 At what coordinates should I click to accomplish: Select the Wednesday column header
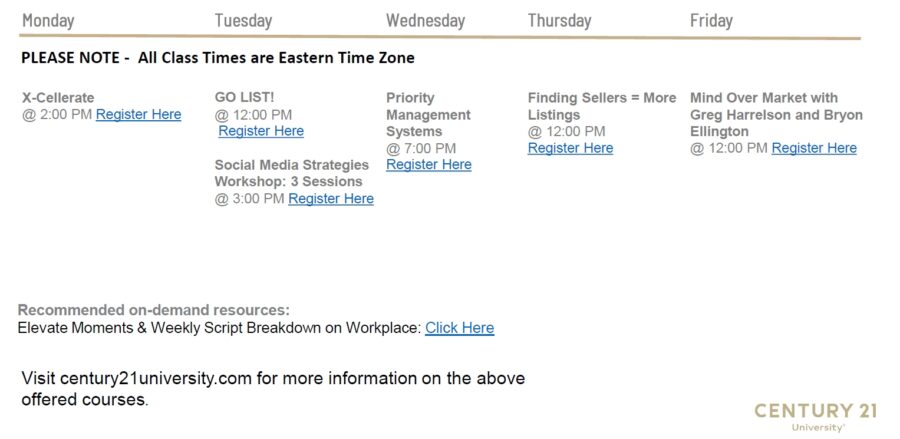pos(425,21)
